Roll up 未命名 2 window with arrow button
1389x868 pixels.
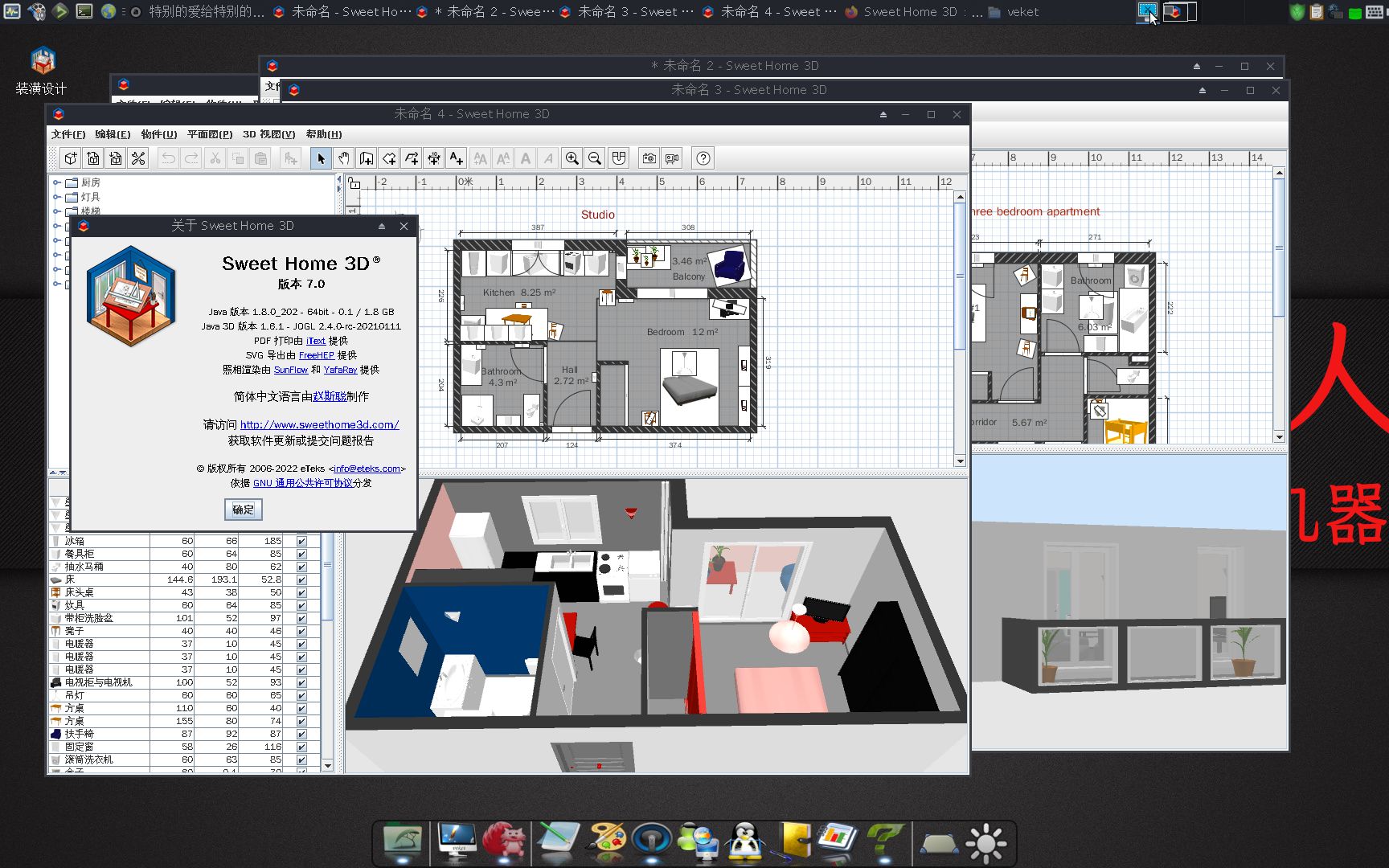click(x=1196, y=67)
